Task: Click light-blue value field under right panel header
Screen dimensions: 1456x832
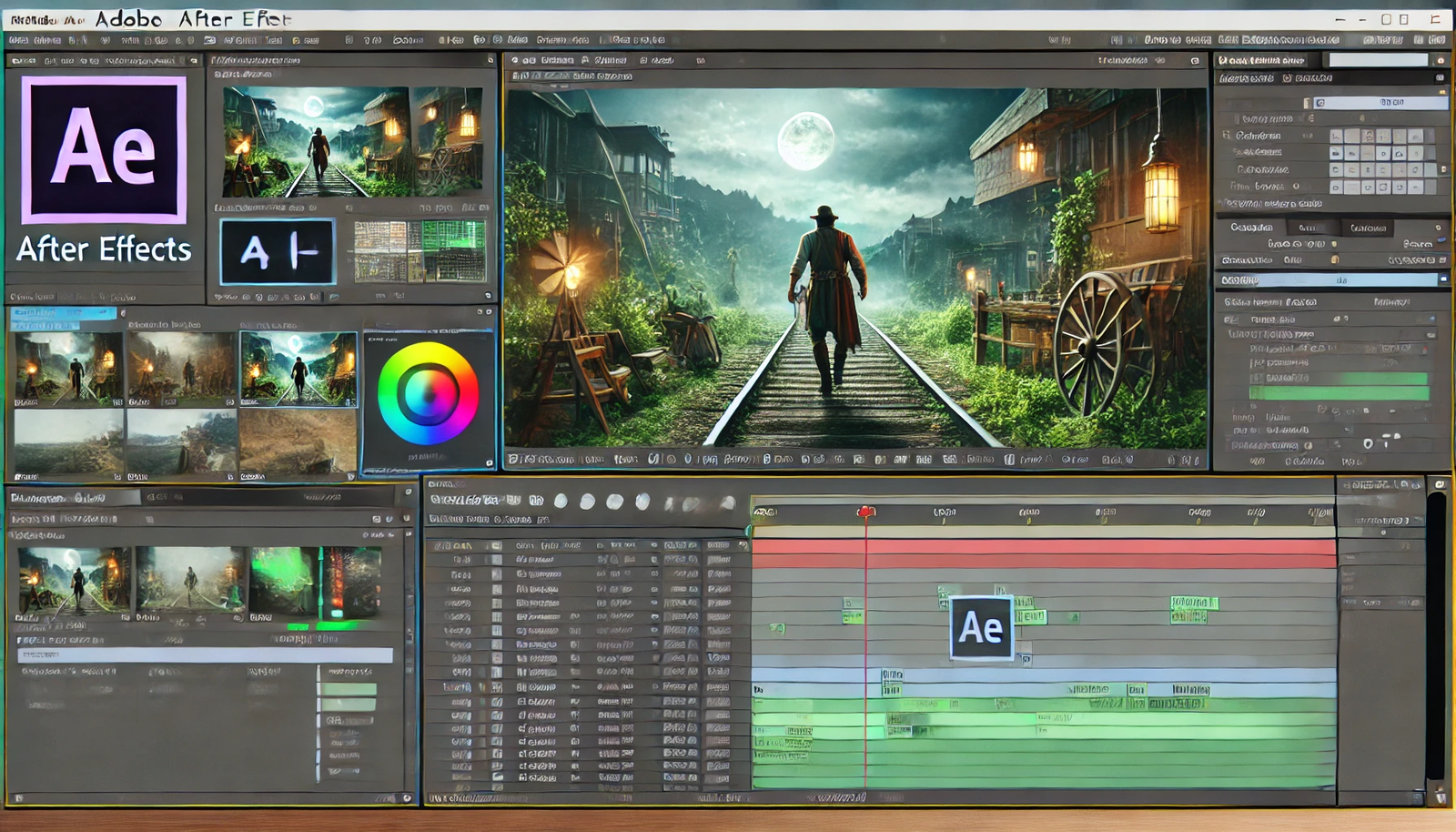Action: coord(1381,103)
